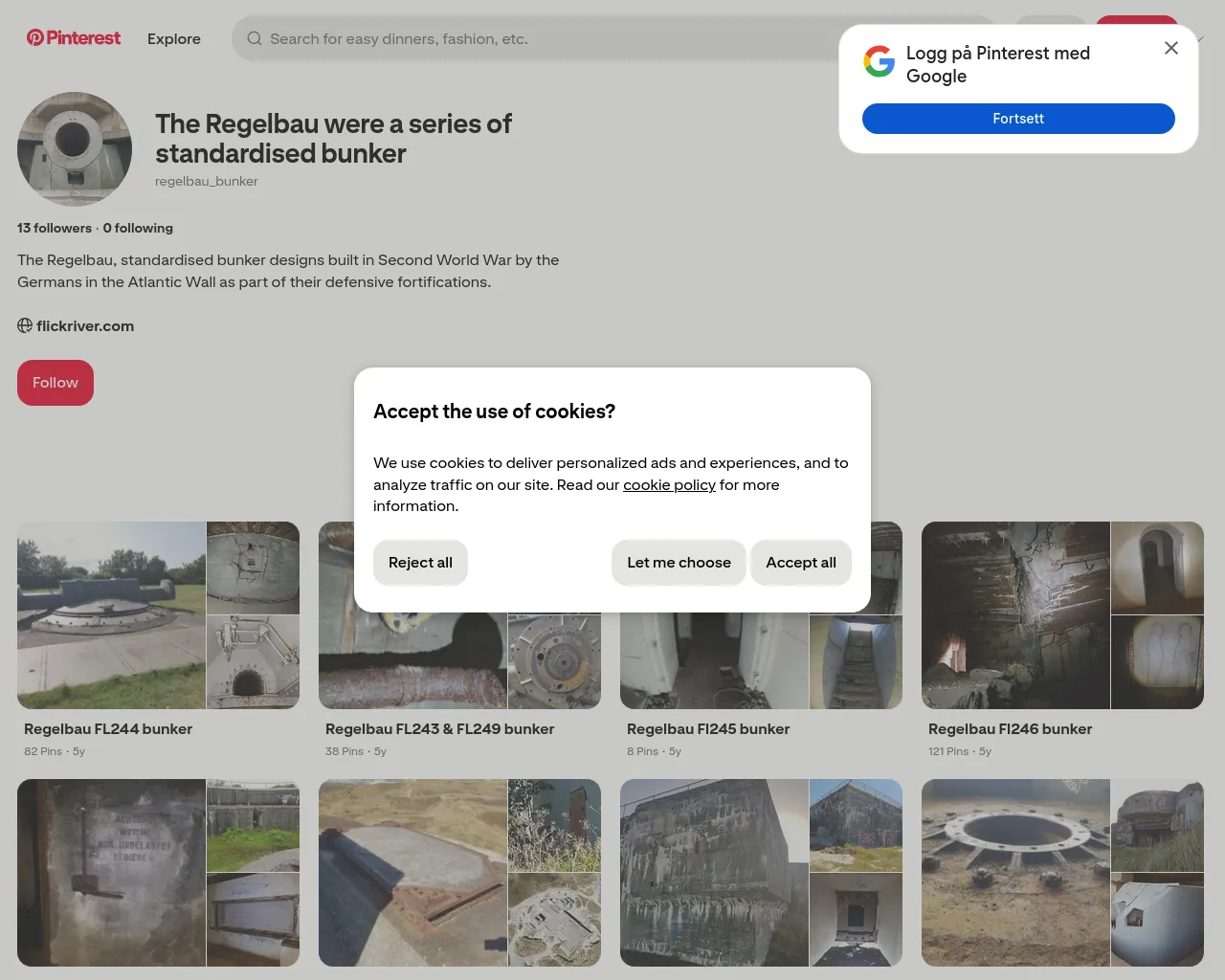1225x980 pixels.
Task: Accept all cookies
Action: 801,563
